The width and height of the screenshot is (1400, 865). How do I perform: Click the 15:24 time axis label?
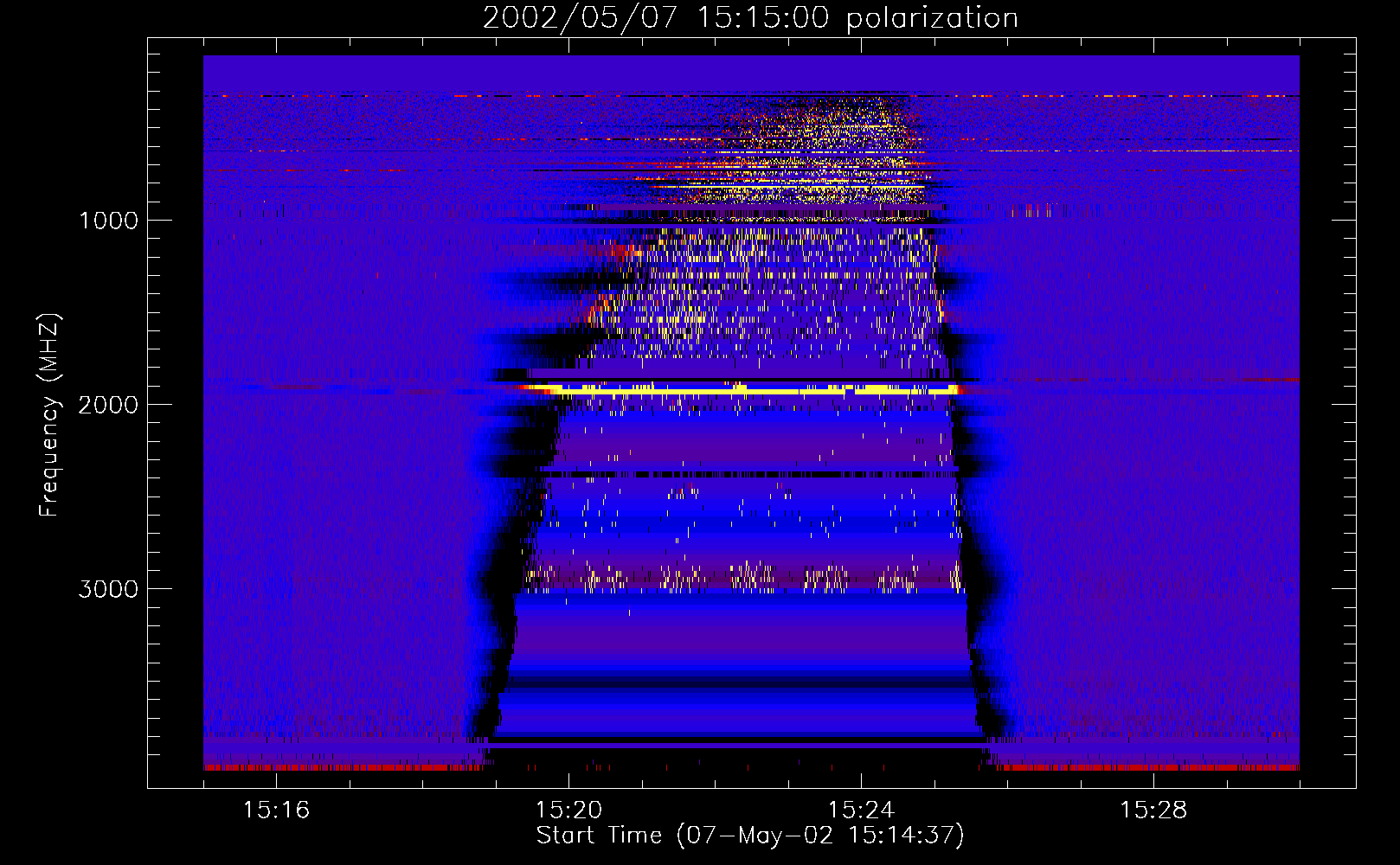click(x=861, y=810)
